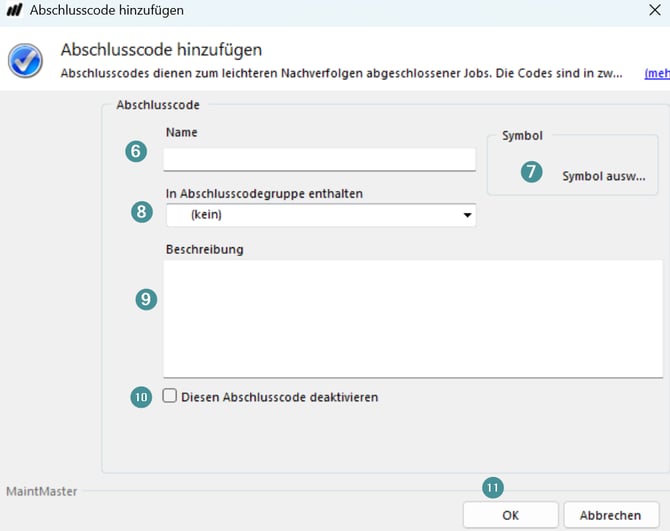Click the In Abschlusscodegruppe enthalten label
Viewport: 670px width, 531px height.
[264, 194]
